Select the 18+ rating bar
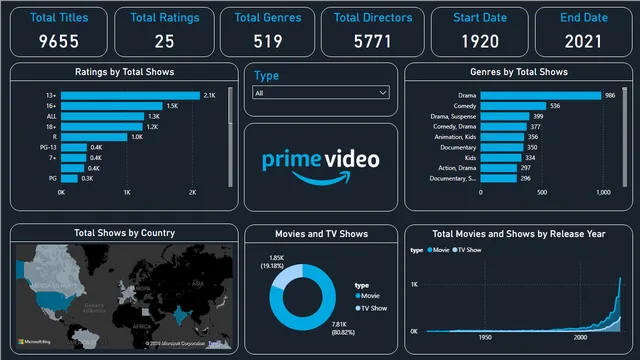This screenshot has width=640, height=360. pyautogui.click(x=102, y=127)
